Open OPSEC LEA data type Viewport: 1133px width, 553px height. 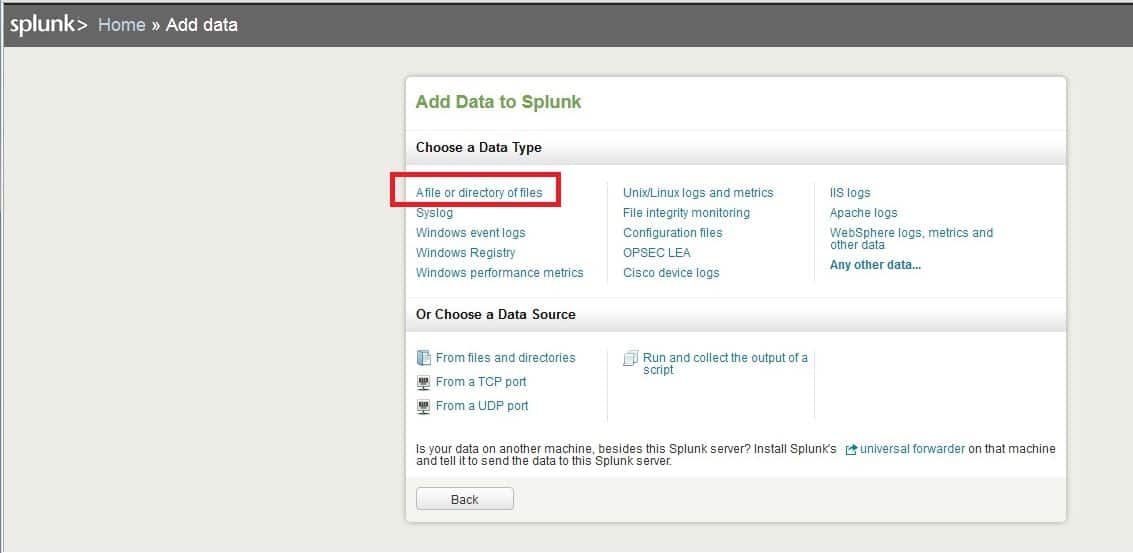click(x=657, y=253)
